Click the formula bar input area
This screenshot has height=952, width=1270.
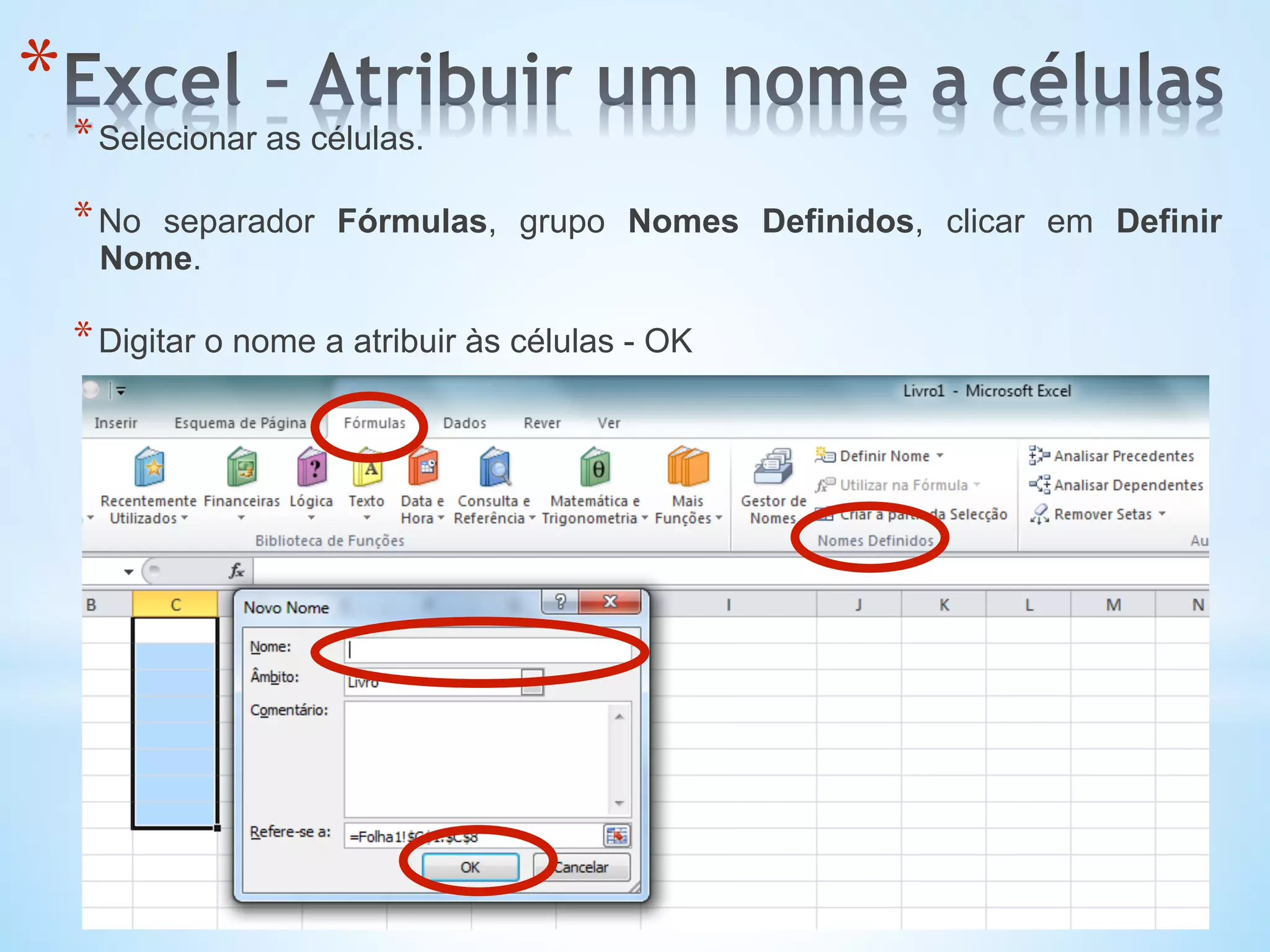click(x=731, y=570)
